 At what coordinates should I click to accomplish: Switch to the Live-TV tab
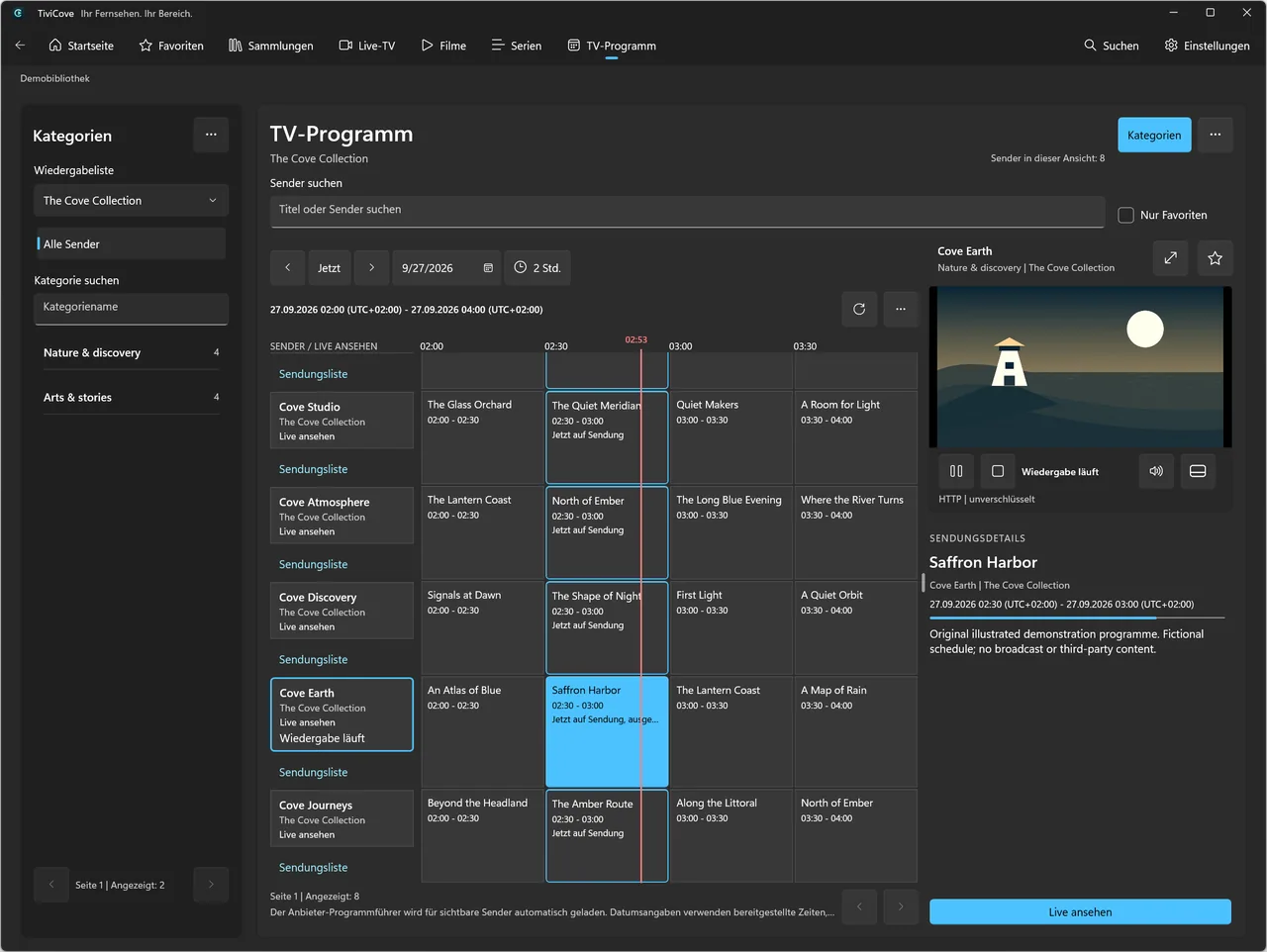click(367, 46)
